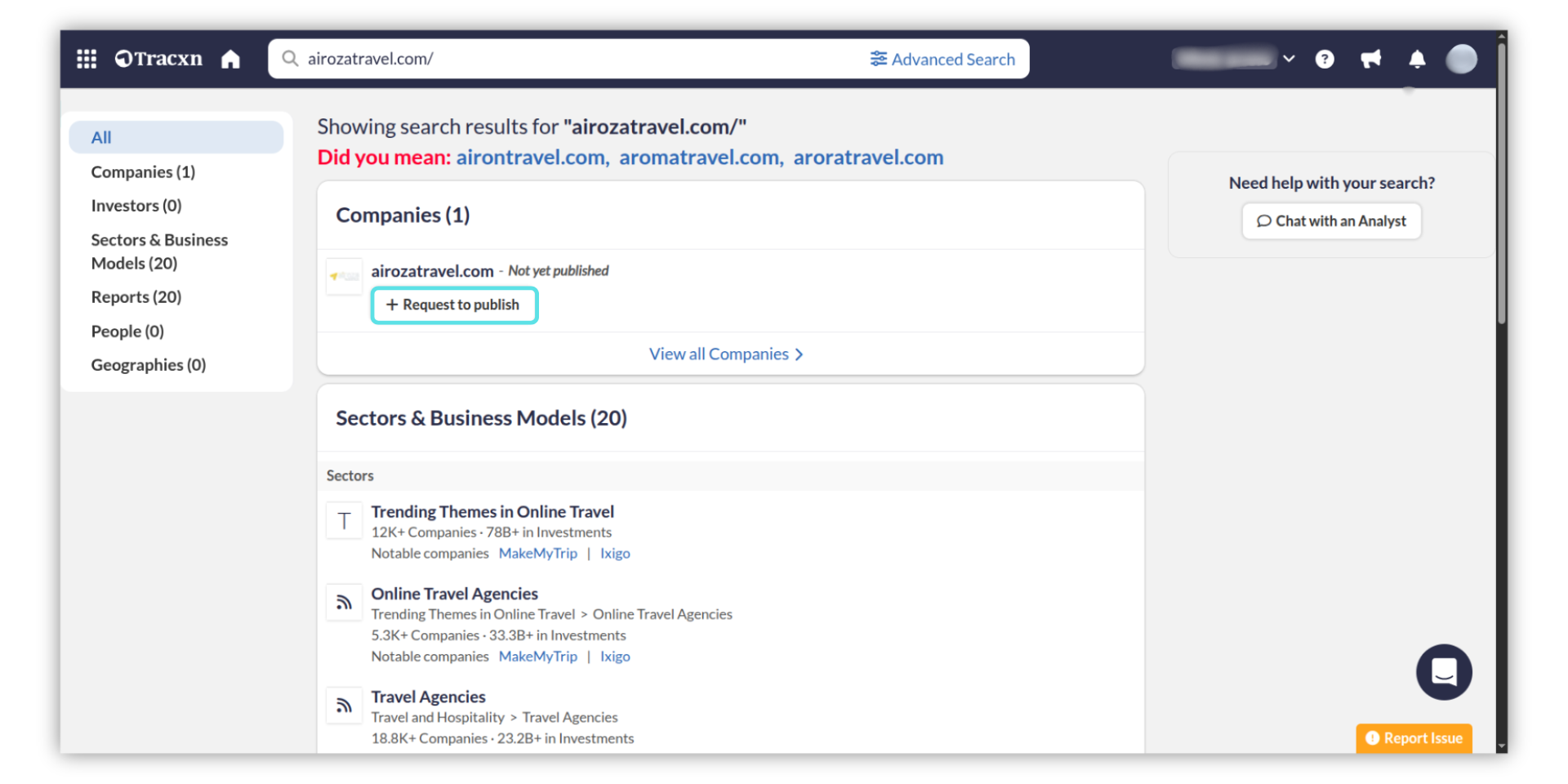Expand View all Companies
This screenshot has width=1568, height=784.
pos(726,354)
